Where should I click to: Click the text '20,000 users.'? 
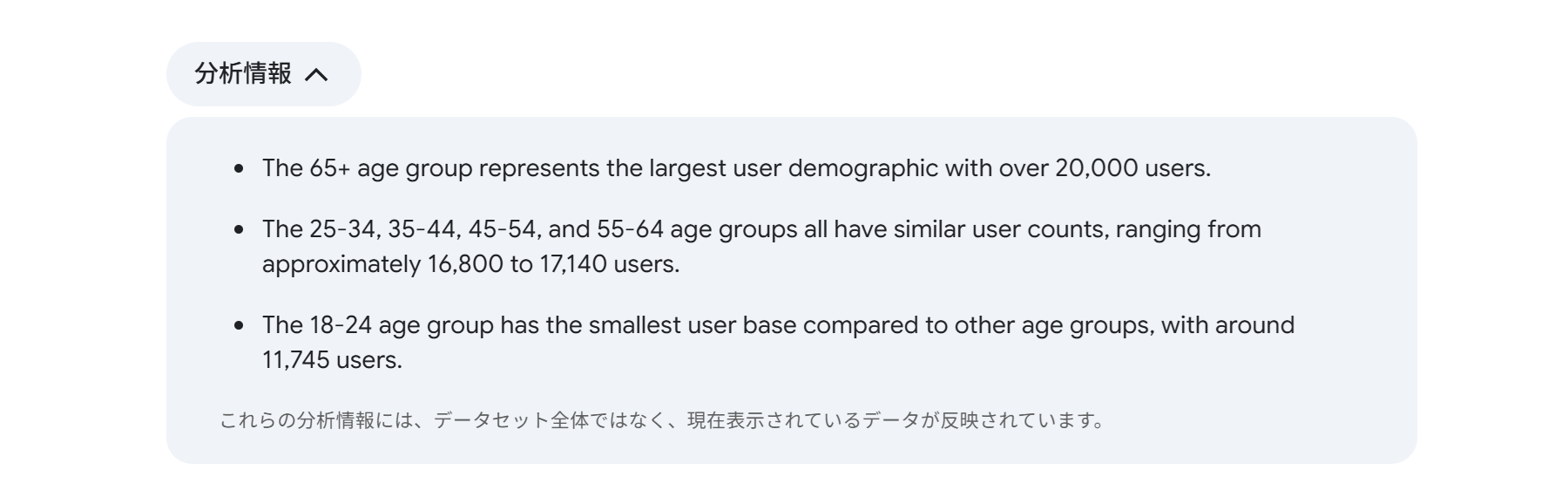pyautogui.click(x=1132, y=168)
